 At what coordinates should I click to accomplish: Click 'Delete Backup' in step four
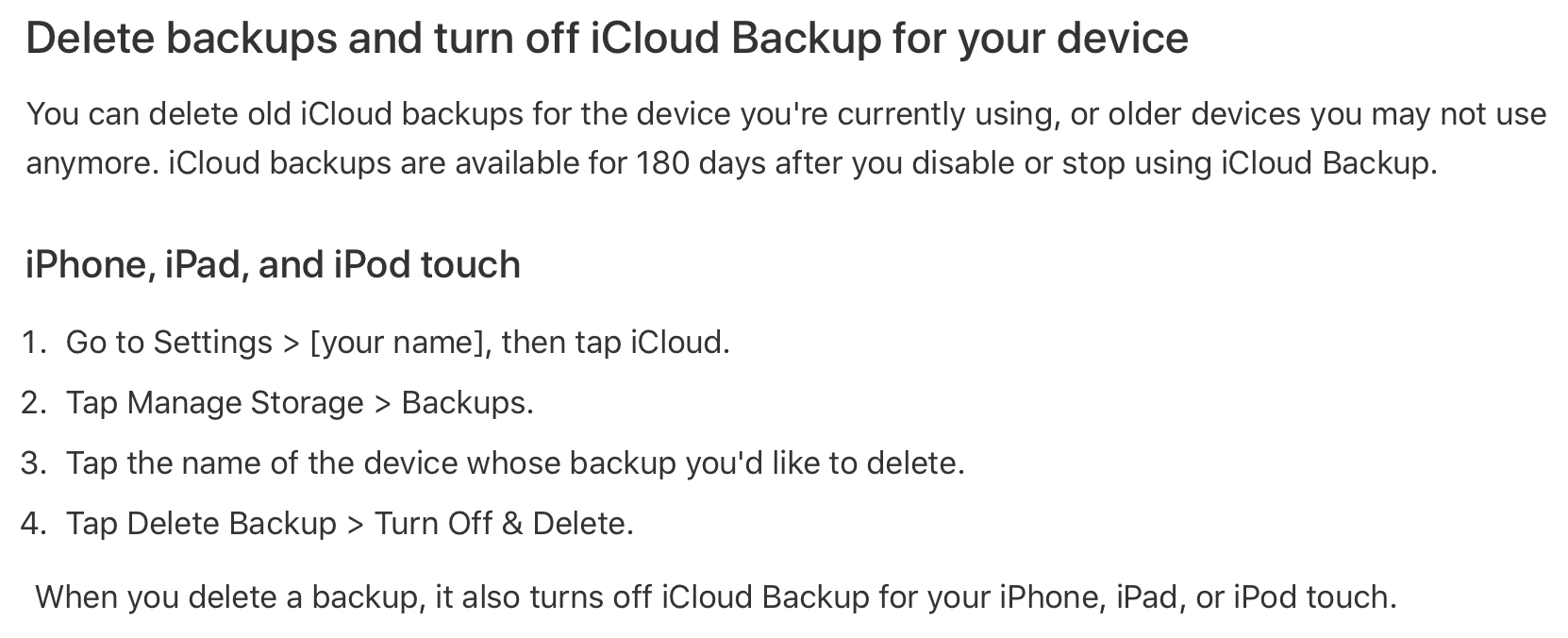click(231, 524)
